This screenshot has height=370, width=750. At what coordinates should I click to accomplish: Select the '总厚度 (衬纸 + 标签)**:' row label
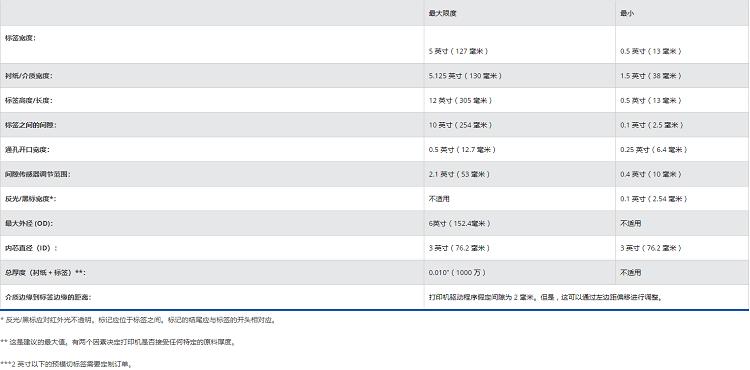45,272
